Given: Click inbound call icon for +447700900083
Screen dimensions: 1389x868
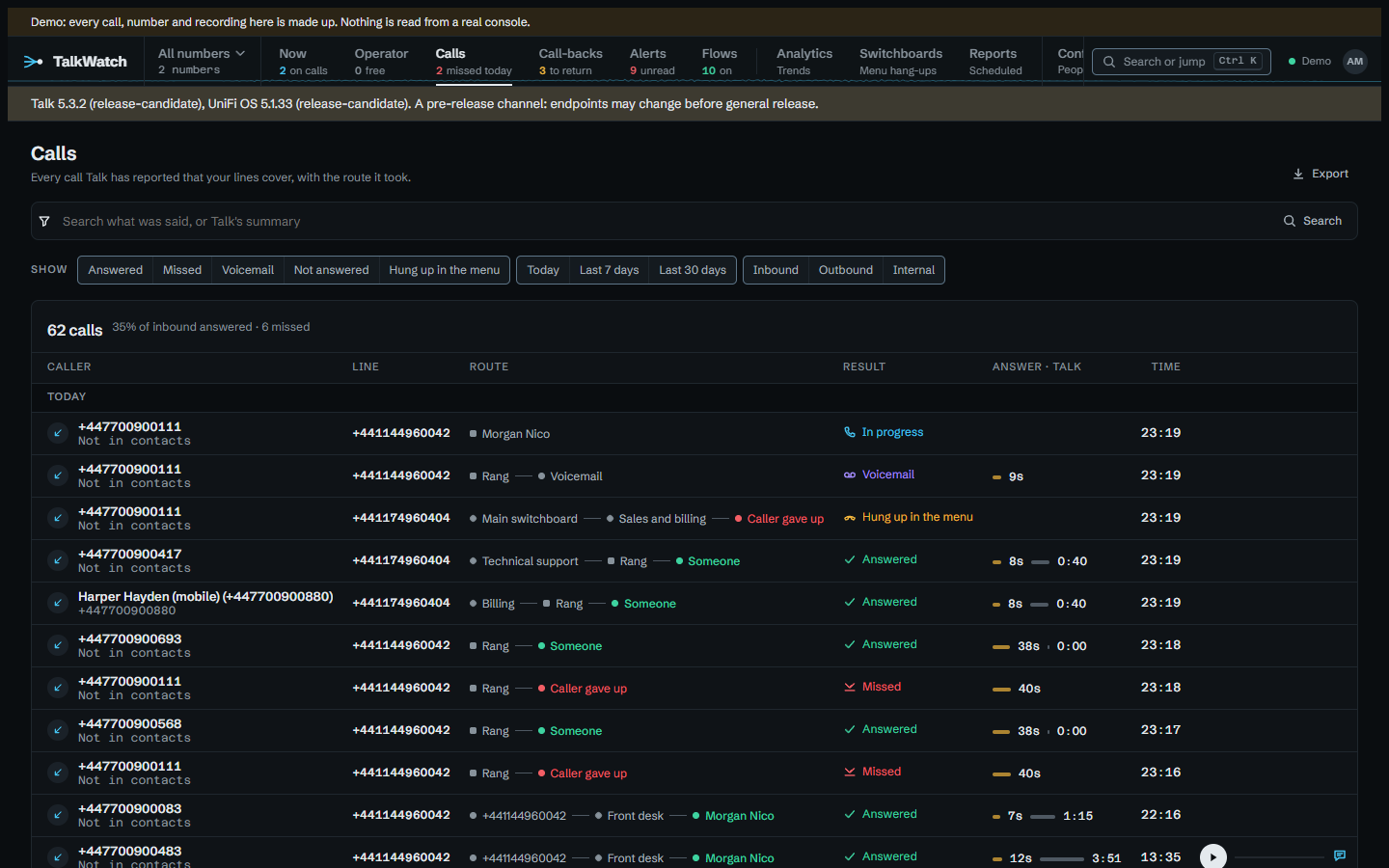Looking at the screenshot, I should (x=58, y=815).
